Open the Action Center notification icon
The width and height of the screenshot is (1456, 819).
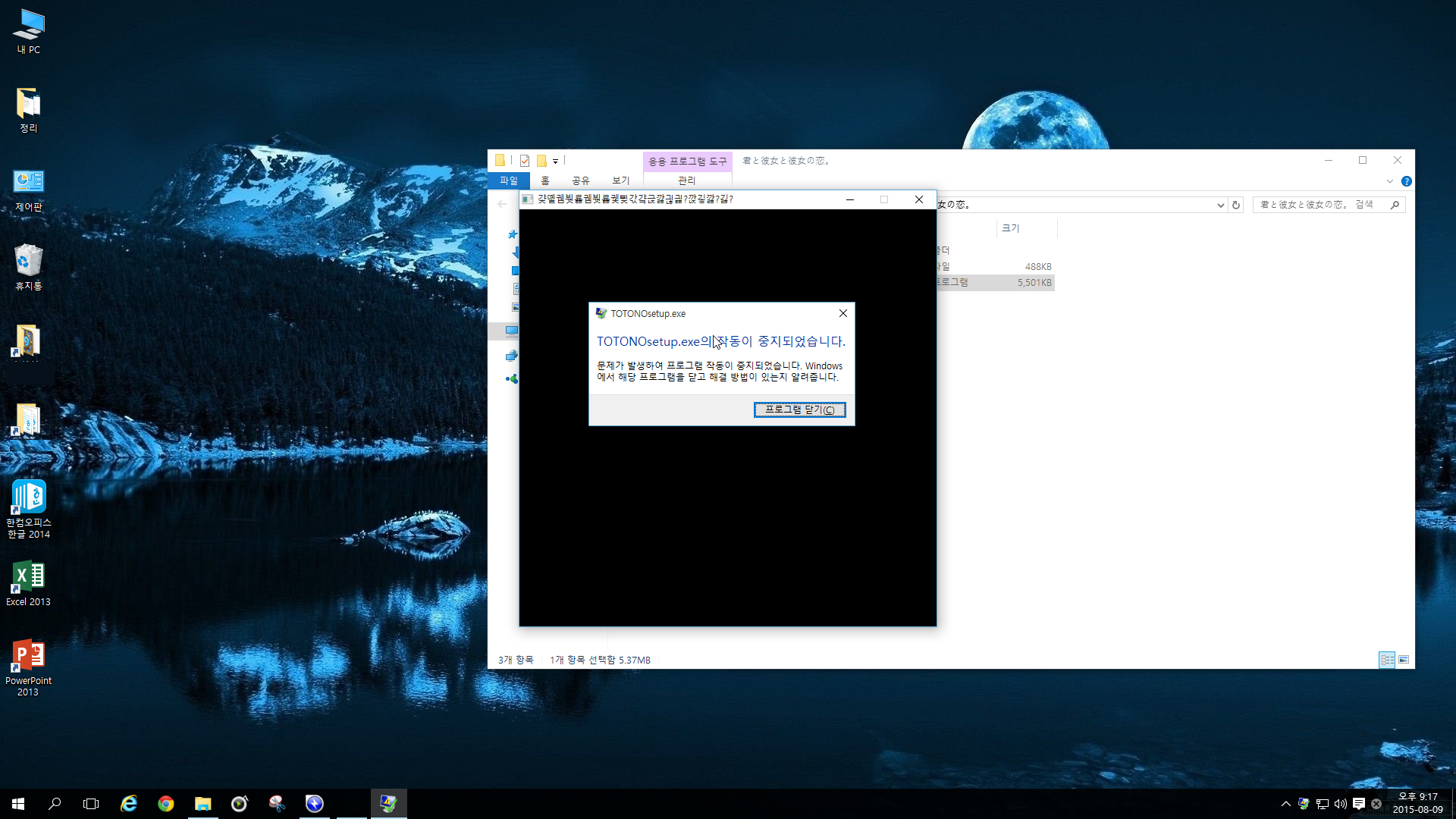pyautogui.click(x=1360, y=803)
